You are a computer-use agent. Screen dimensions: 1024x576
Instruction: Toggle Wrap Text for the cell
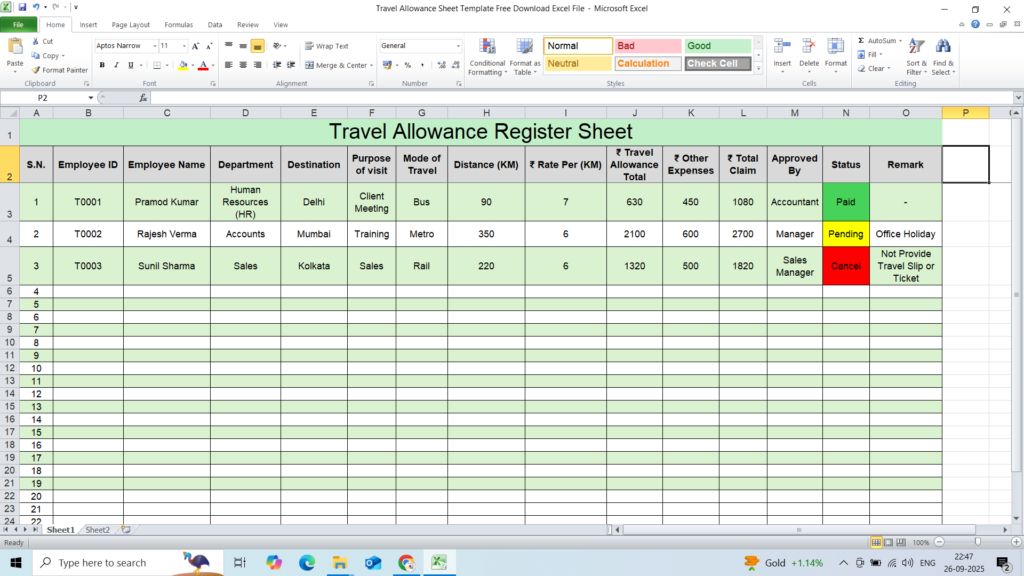tap(327, 46)
